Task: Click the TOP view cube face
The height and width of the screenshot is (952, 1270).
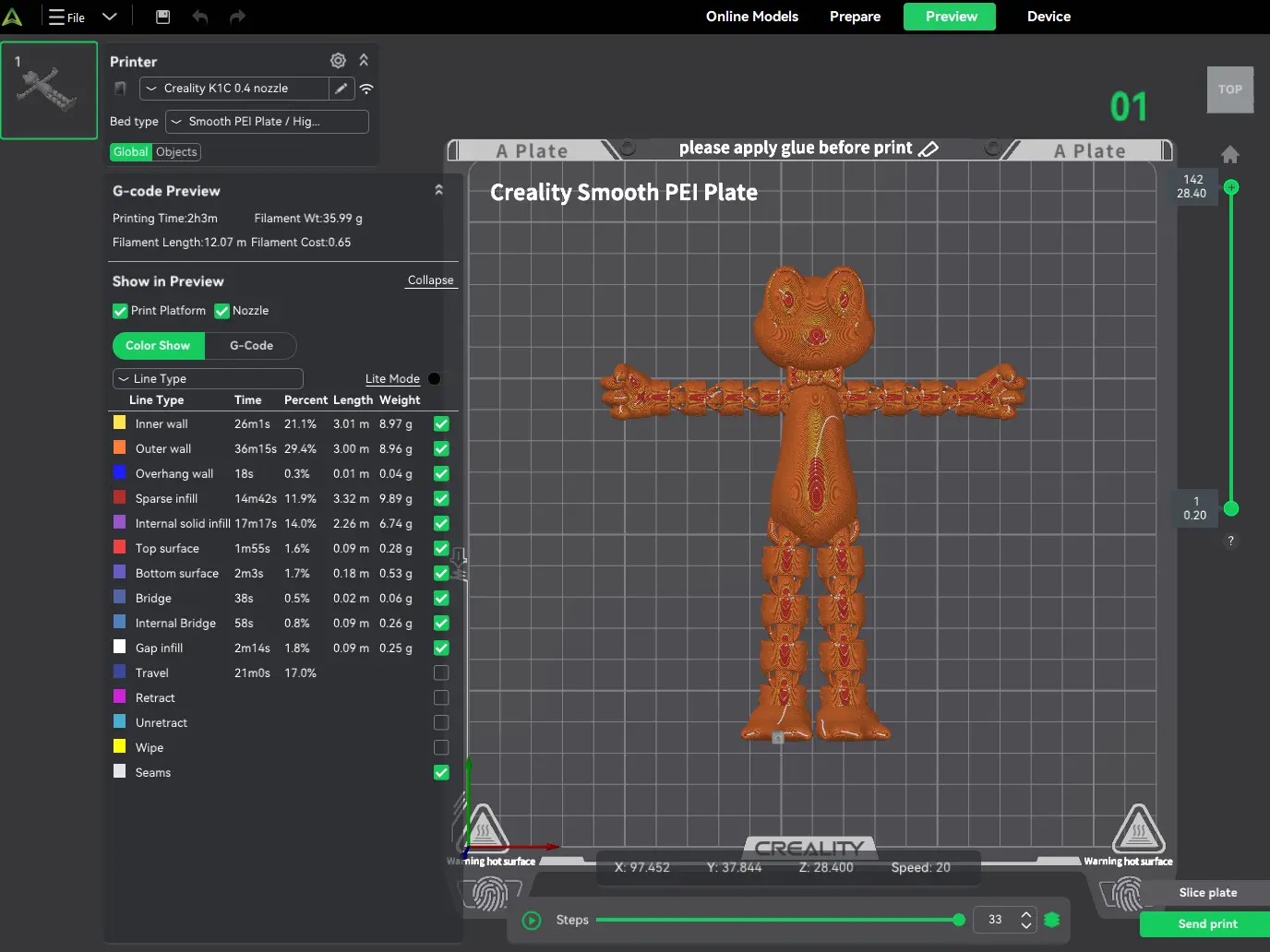Action: (1230, 89)
